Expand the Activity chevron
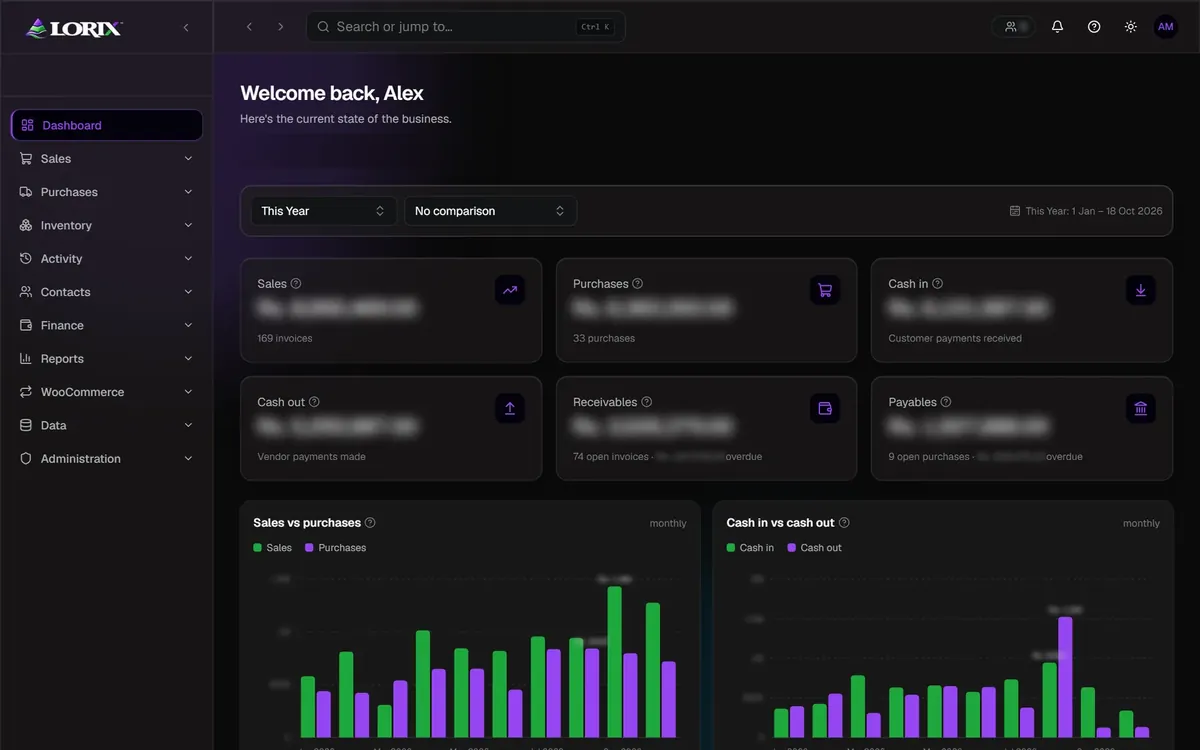1200x750 pixels. click(188, 259)
